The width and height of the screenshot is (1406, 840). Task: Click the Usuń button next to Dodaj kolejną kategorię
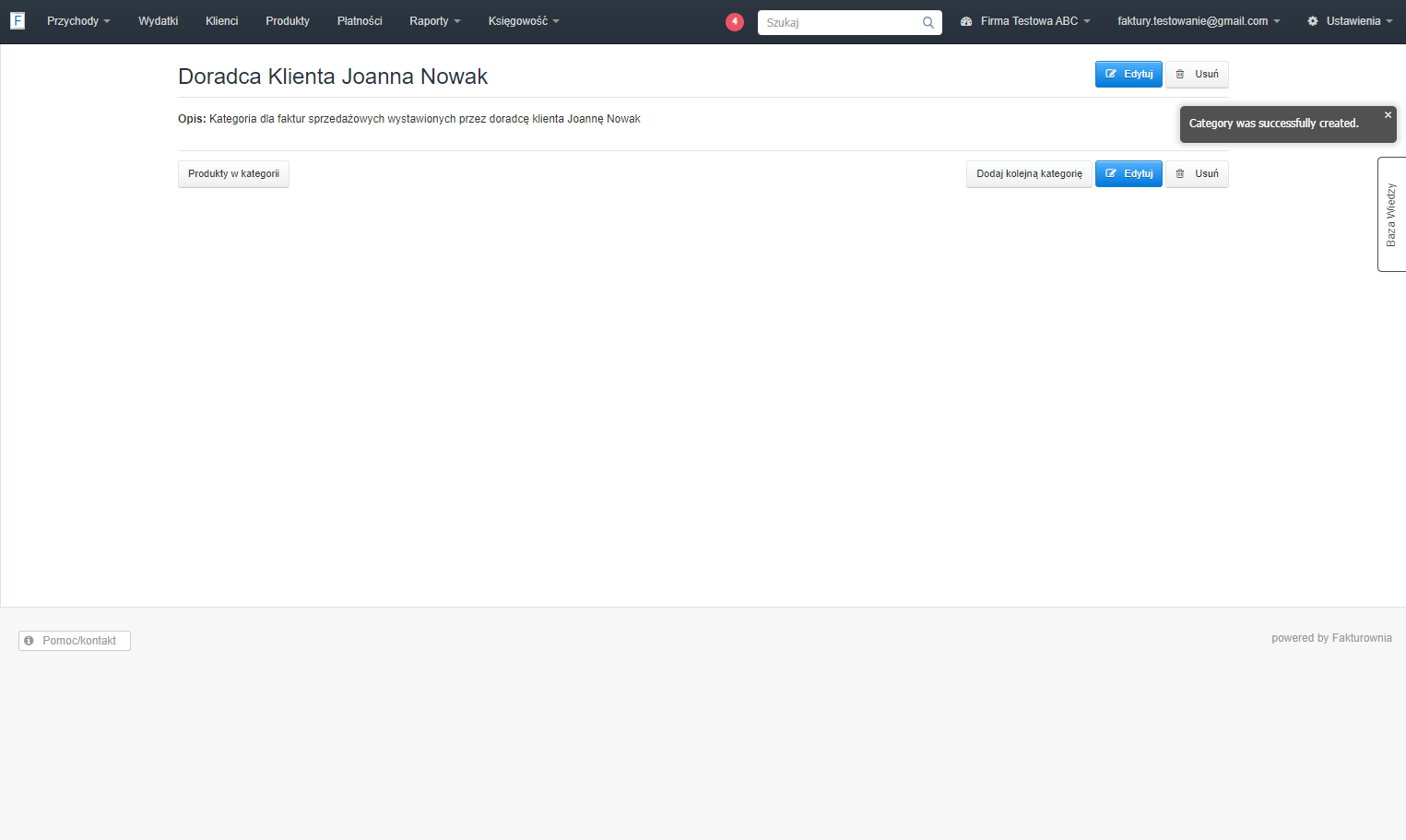click(x=1197, y=173)
